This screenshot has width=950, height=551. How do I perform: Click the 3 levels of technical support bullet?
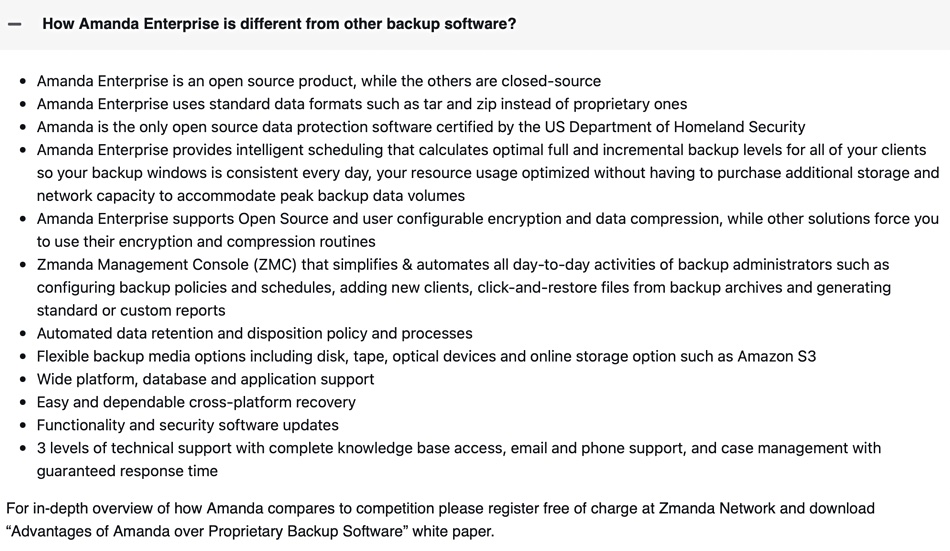coord(459,459)
